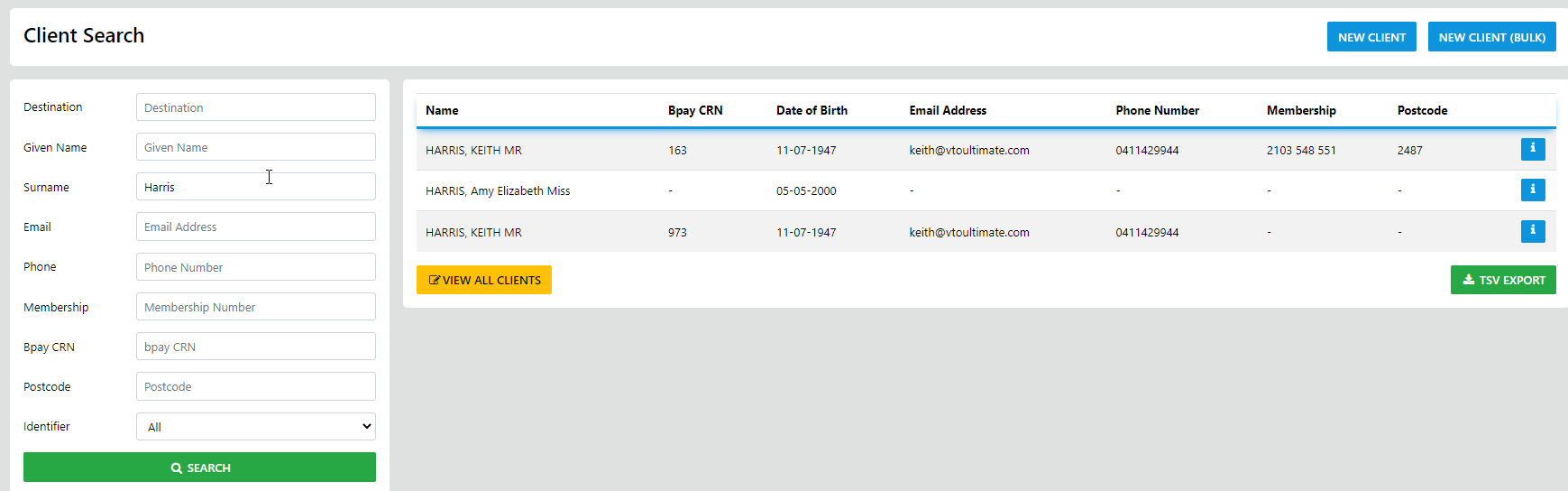The image size is (1568, 491).
Task: Click the New Client button
Action: (x=1371, y=37)
